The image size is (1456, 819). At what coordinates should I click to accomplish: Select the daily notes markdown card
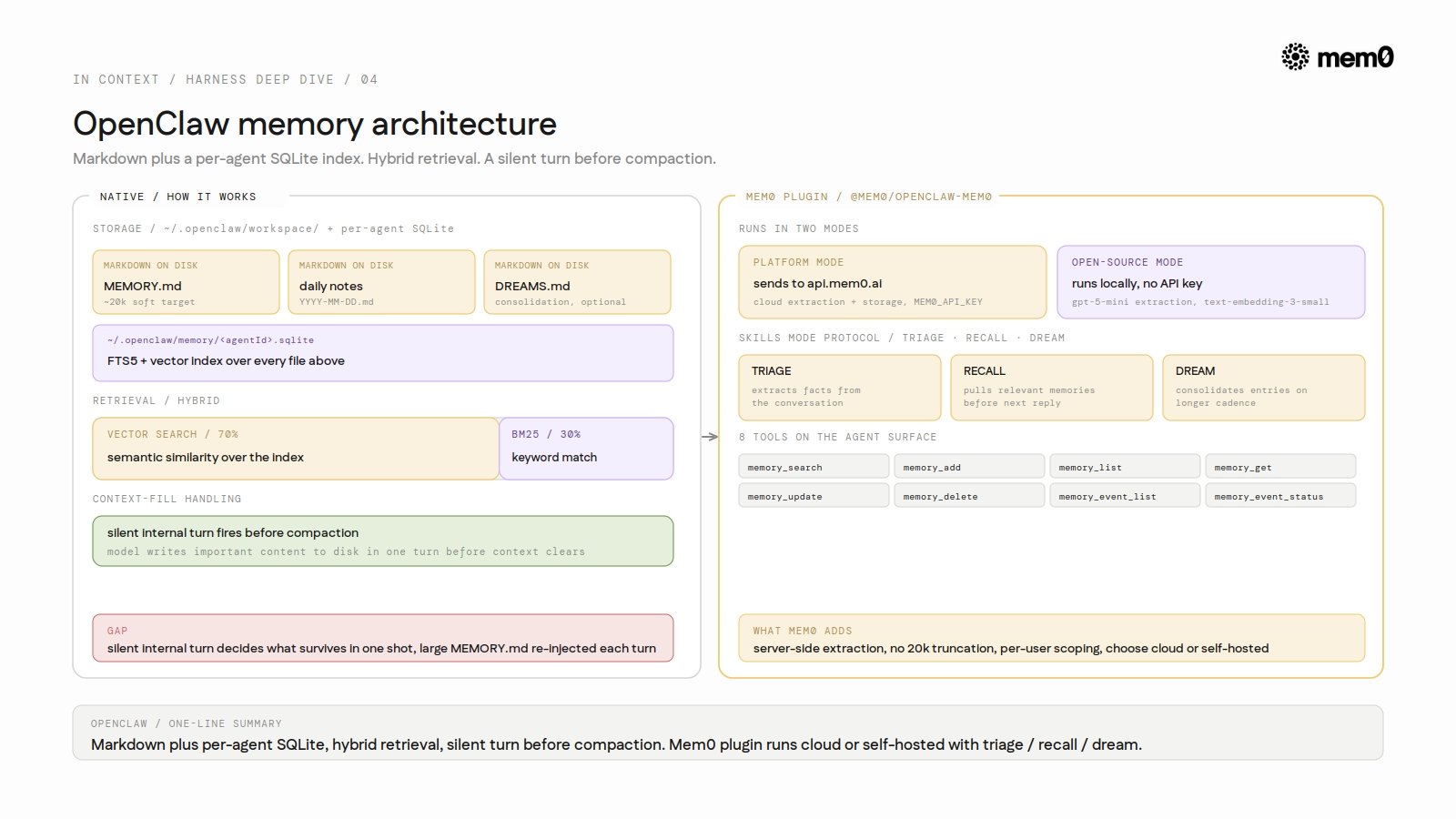tap(381, 282)
